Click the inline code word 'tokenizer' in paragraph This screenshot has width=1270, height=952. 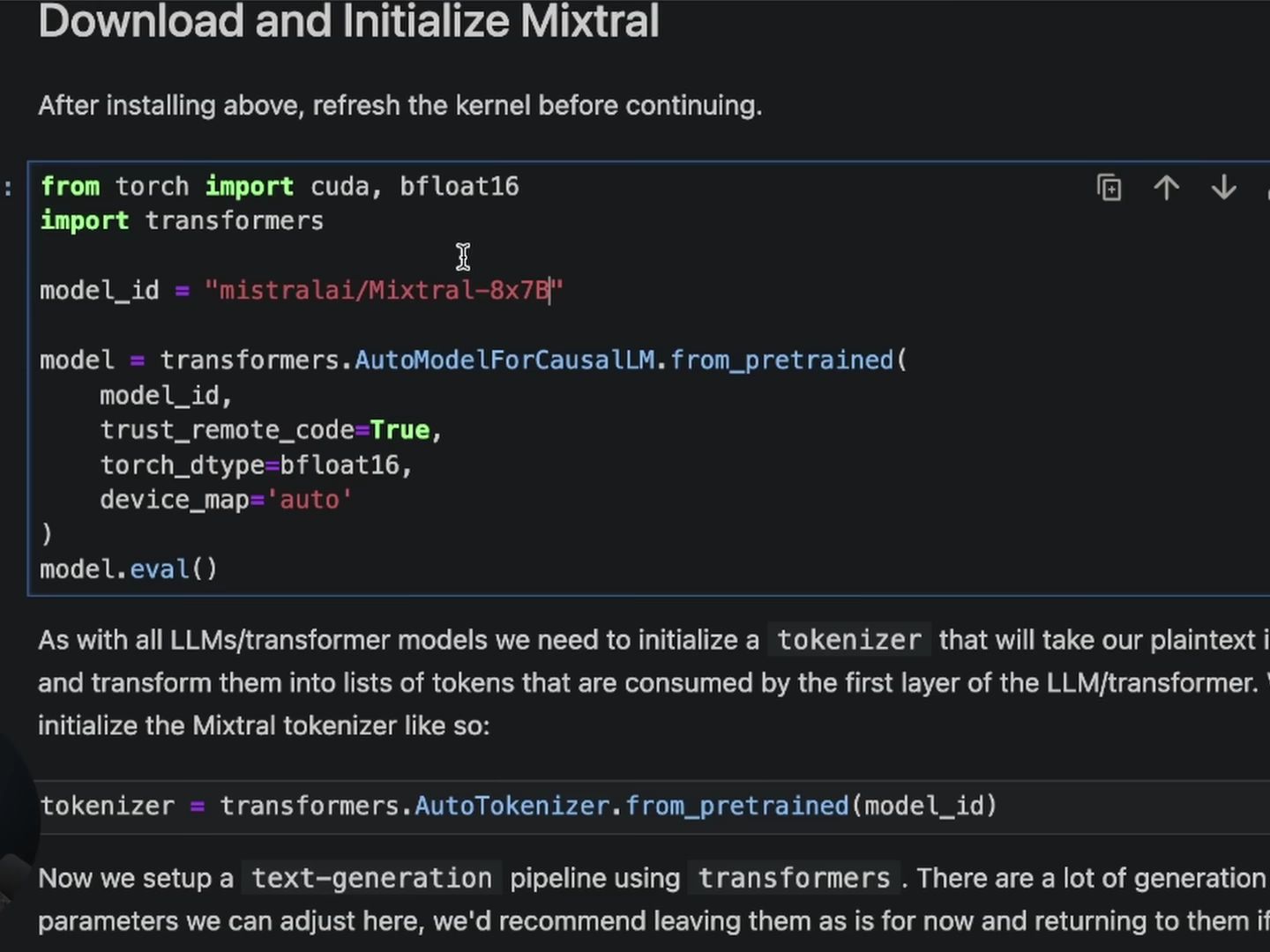point(848,640)
